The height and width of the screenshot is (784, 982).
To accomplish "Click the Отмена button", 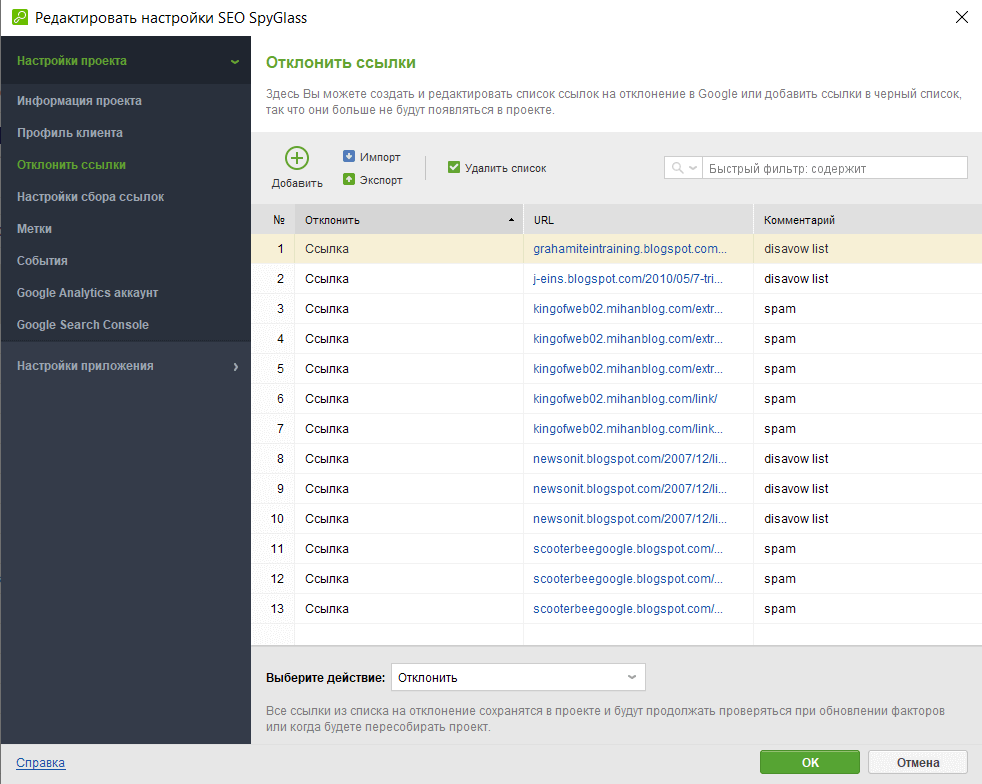I will (917, 762).
